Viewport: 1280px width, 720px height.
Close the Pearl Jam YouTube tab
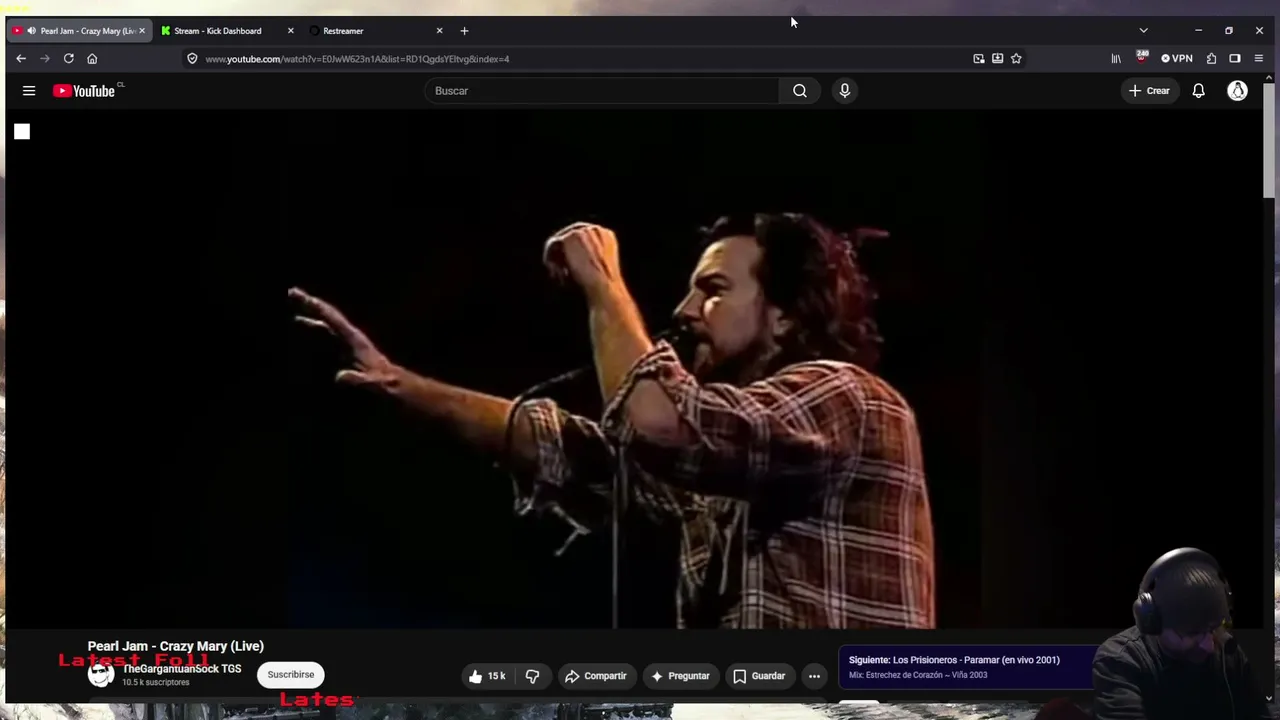(x=142, y=31)
